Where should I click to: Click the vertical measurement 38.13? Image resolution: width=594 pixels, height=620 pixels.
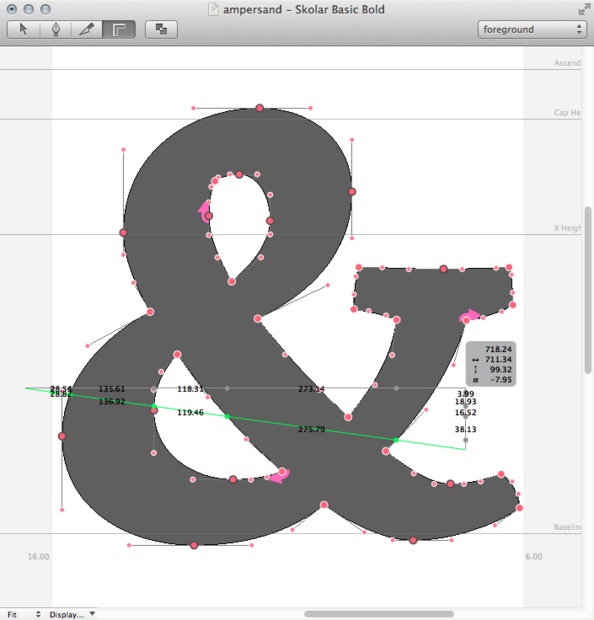click(465, 429)
